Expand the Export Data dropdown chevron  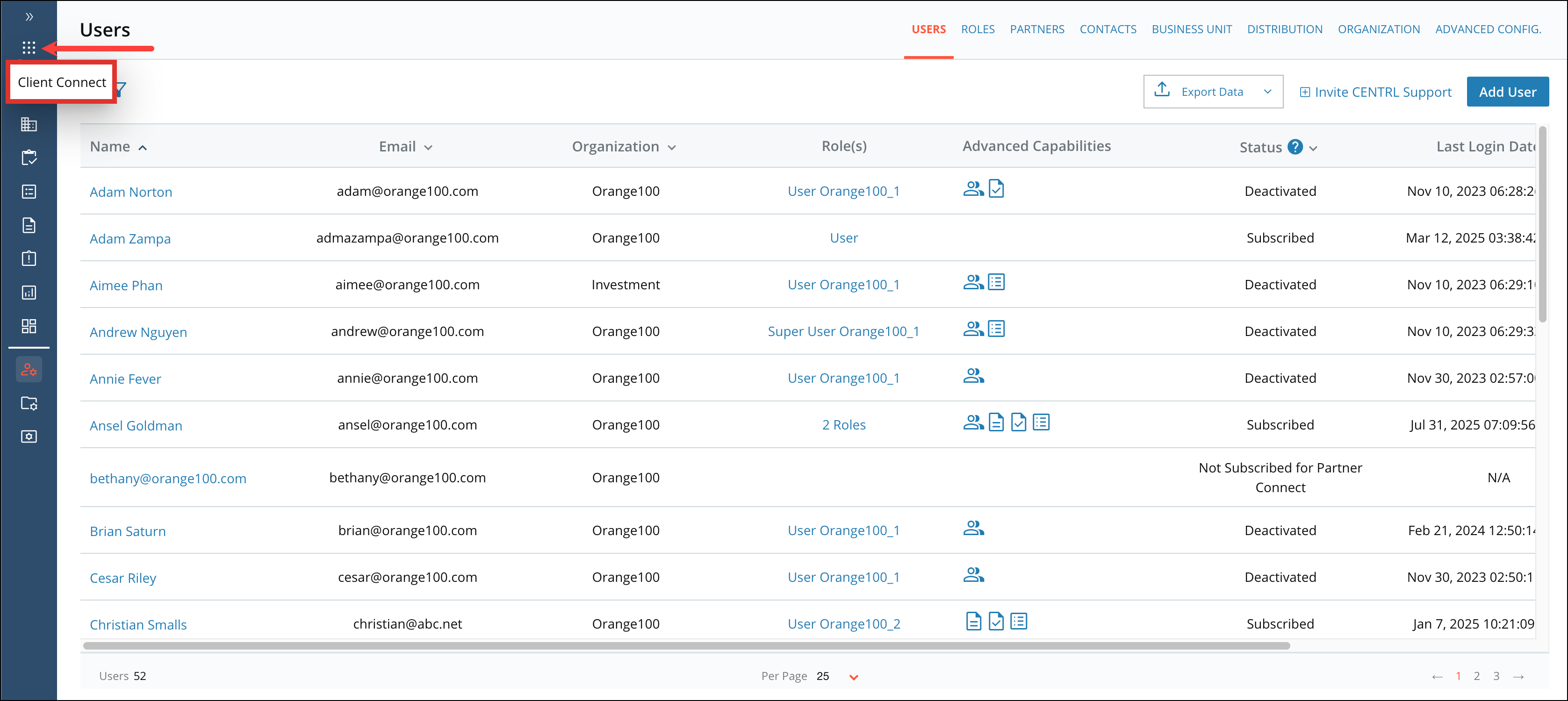[x=1268, y=91]
